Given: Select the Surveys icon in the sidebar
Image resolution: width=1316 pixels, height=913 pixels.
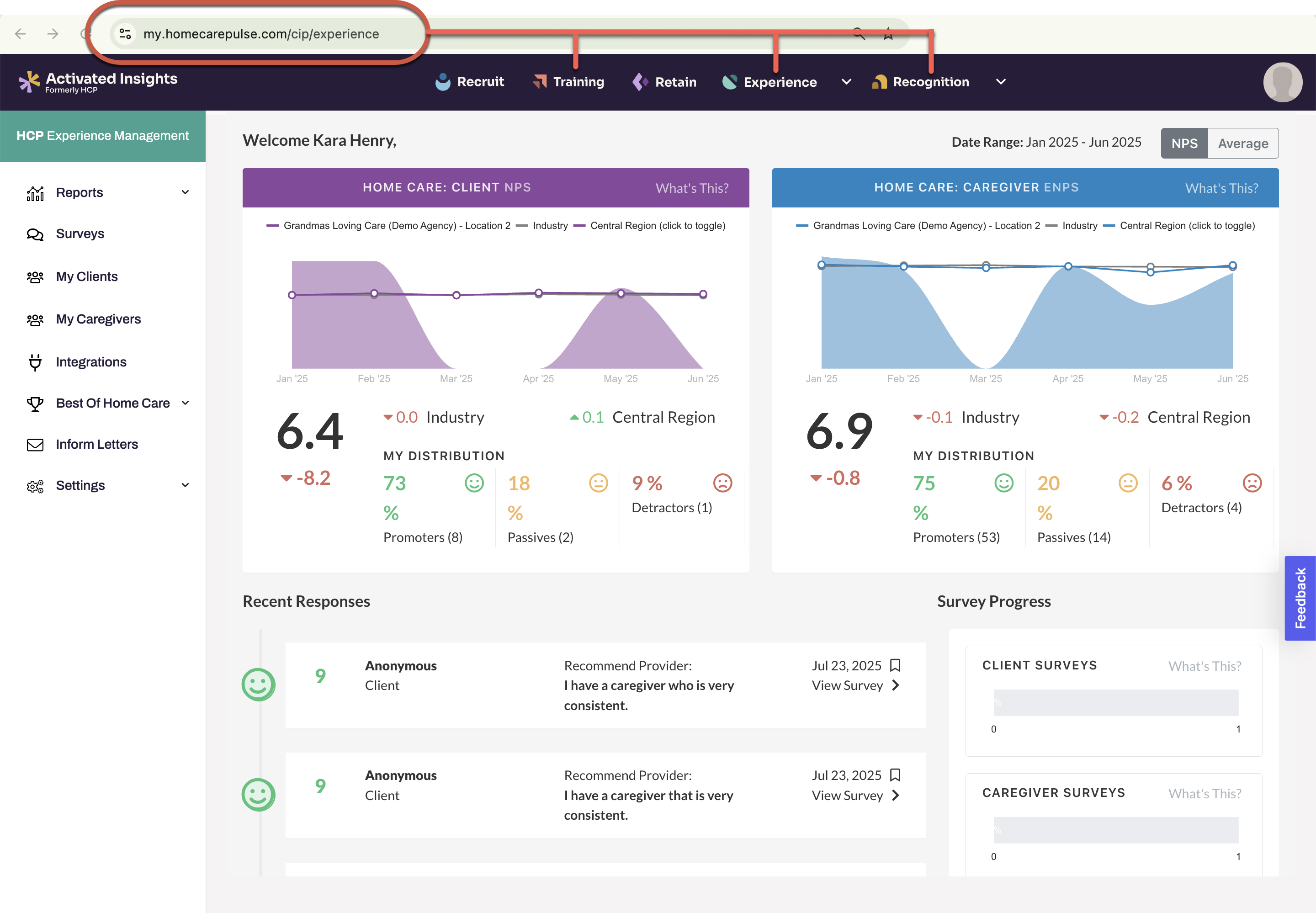Looking at the screenshot, I should pyautogui.click(x=36, y=234).
